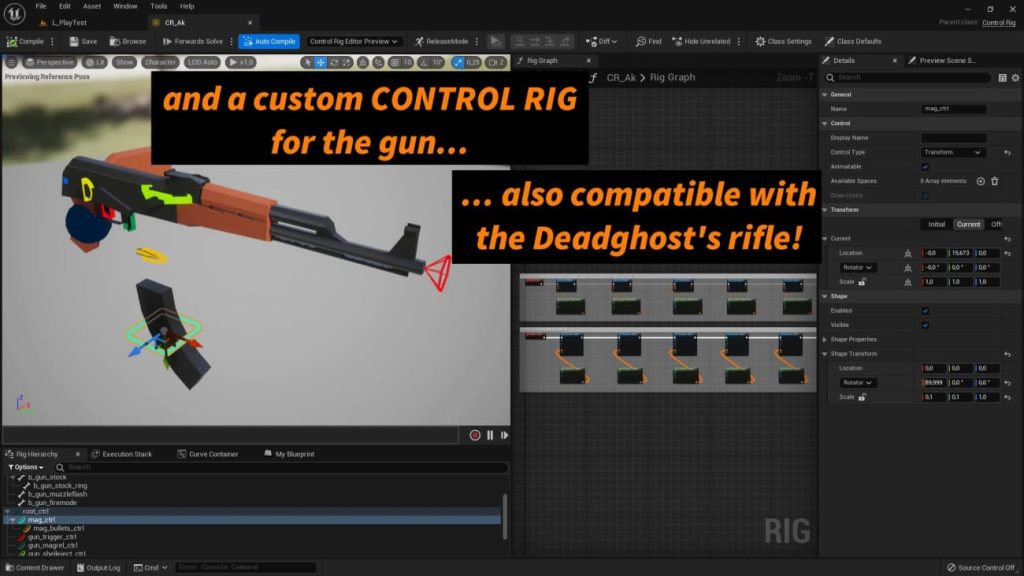Toggle the Current Scale lock icon
Screen dimensions: 1024x576
862,282
